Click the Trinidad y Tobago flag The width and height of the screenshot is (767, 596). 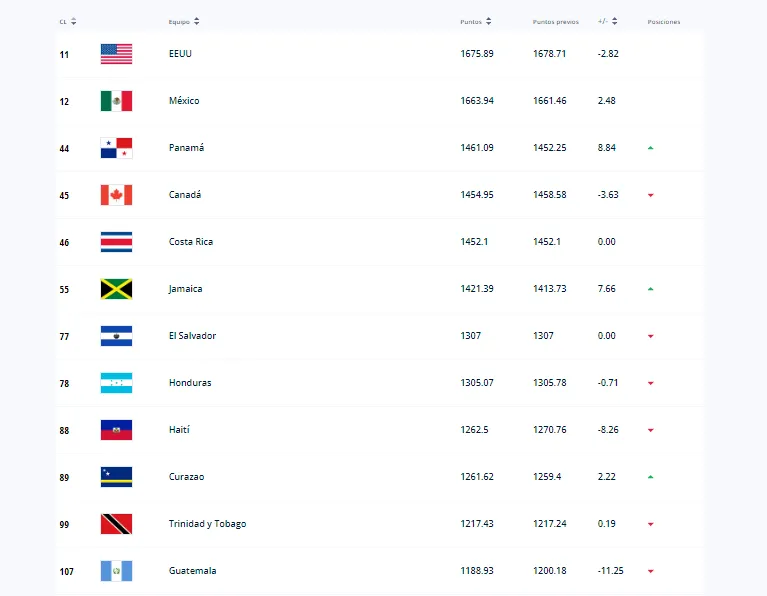coord(116,524)
